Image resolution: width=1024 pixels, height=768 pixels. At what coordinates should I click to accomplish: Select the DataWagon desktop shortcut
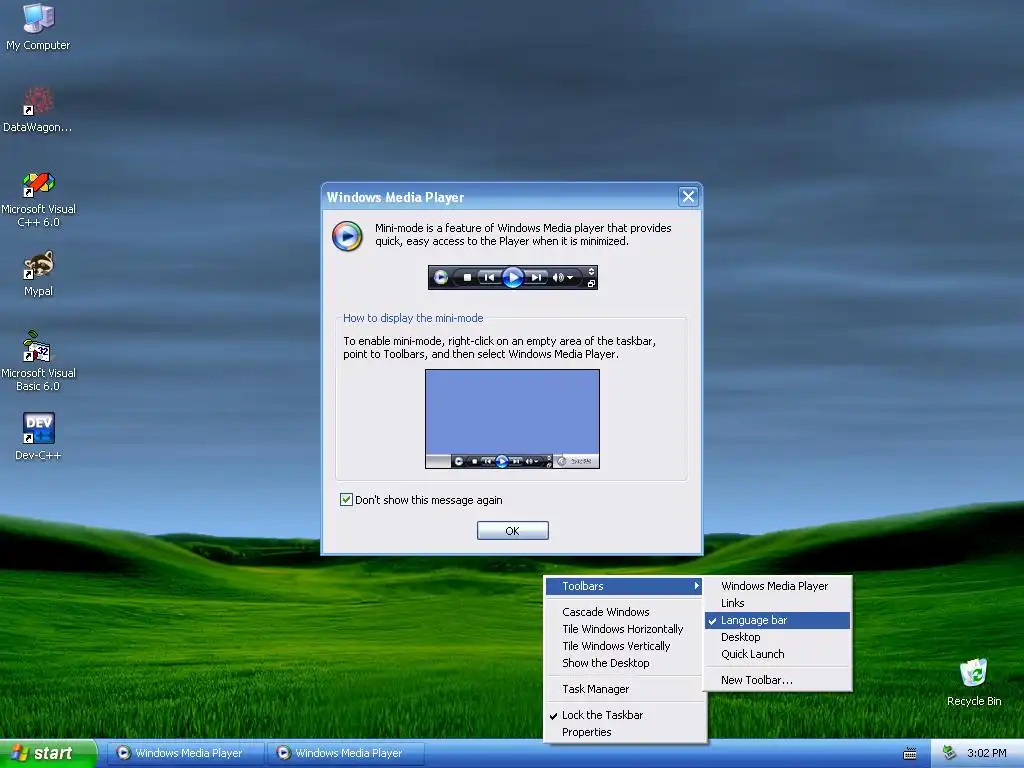tap(38, 109)
